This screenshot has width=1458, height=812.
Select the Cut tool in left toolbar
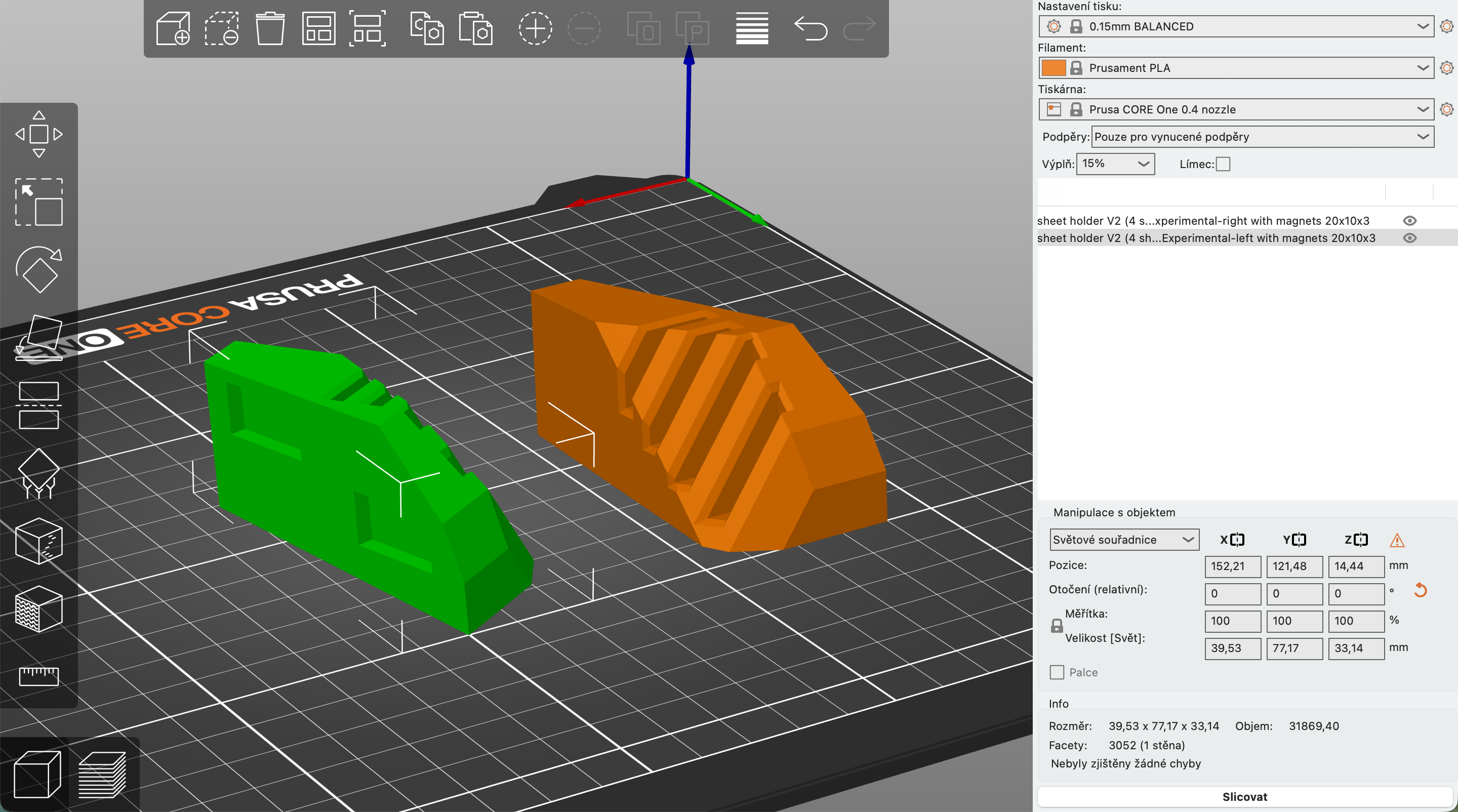point(38,405)
